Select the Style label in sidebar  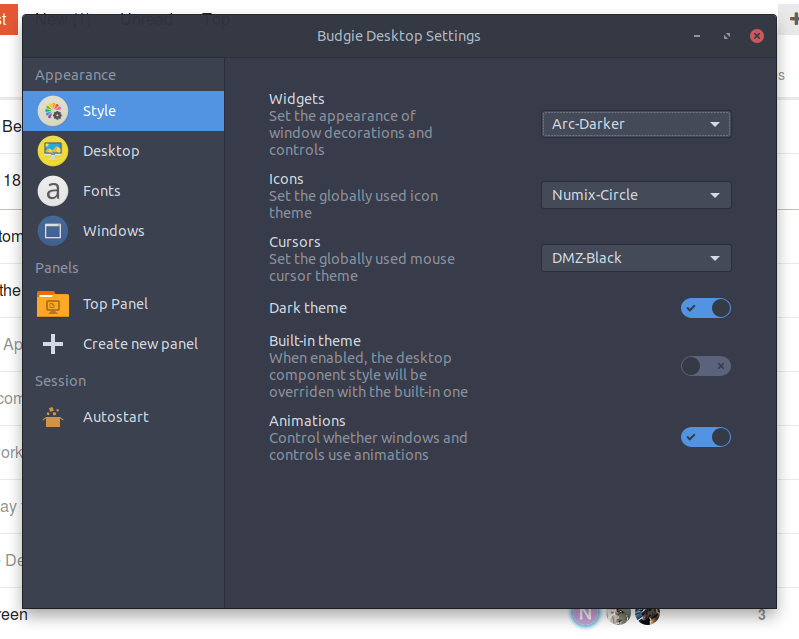[x=99, y=111]
